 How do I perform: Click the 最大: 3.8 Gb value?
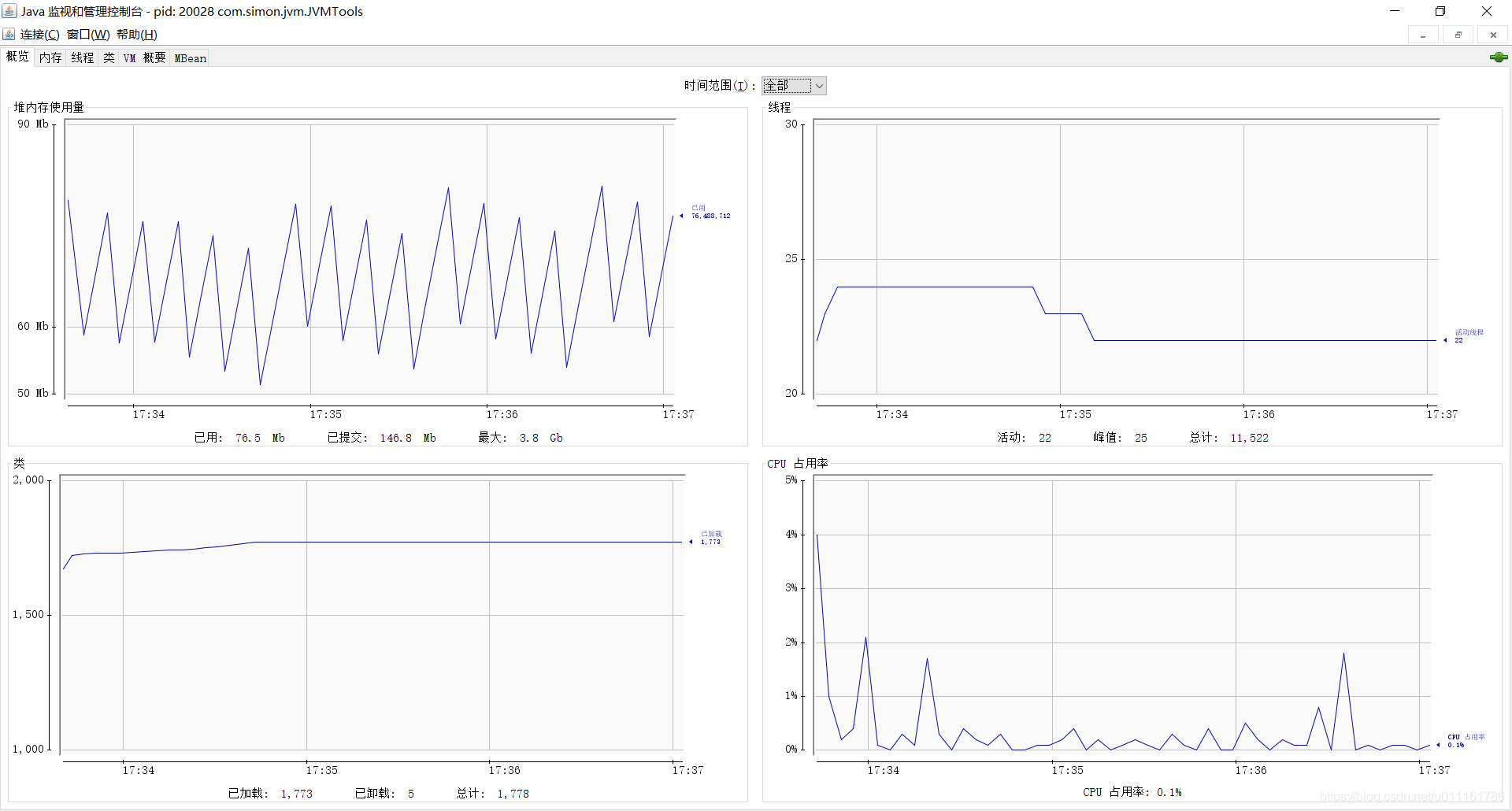[521, 438]
